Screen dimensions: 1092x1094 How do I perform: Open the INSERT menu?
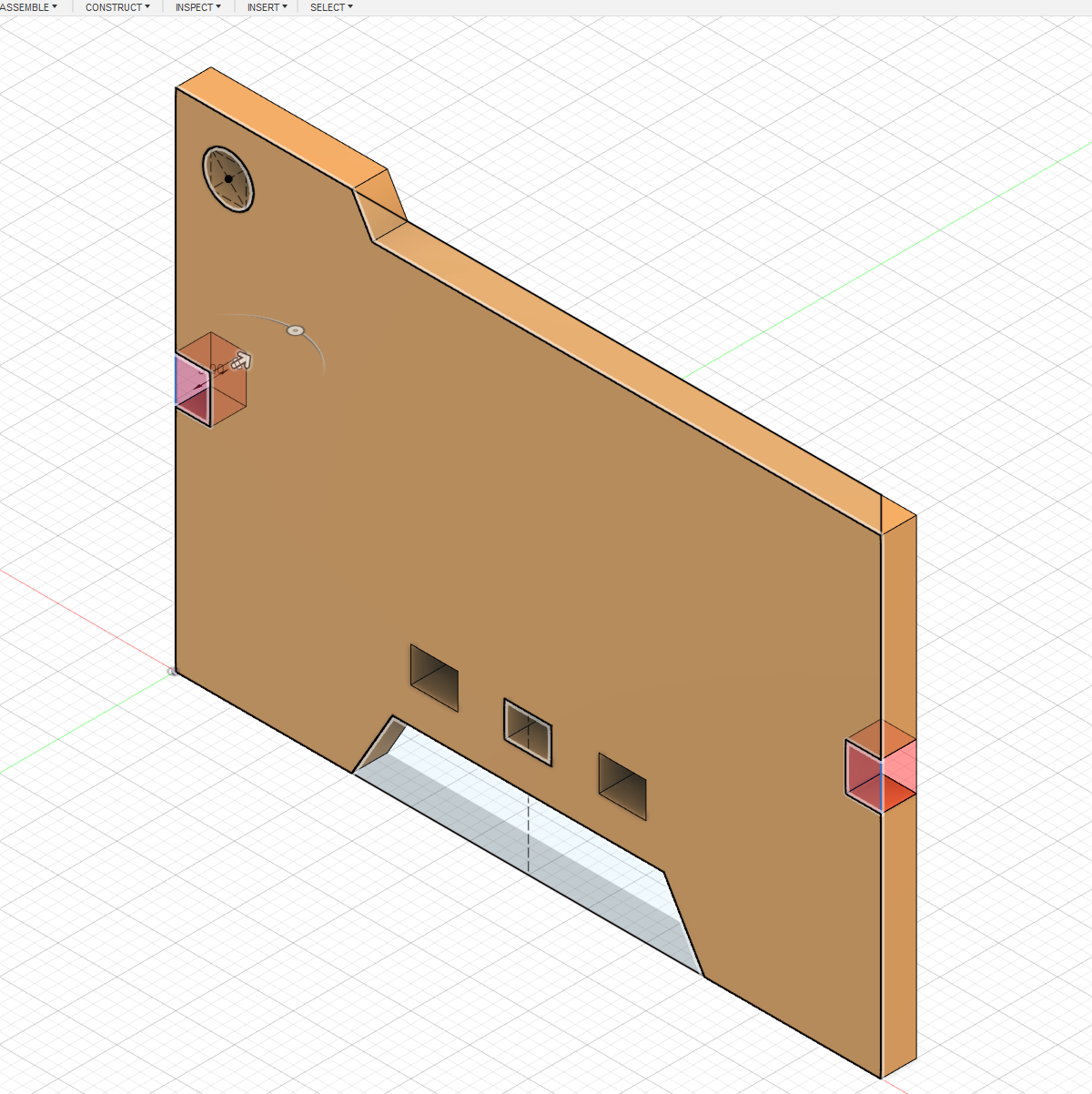click(267, 7)
